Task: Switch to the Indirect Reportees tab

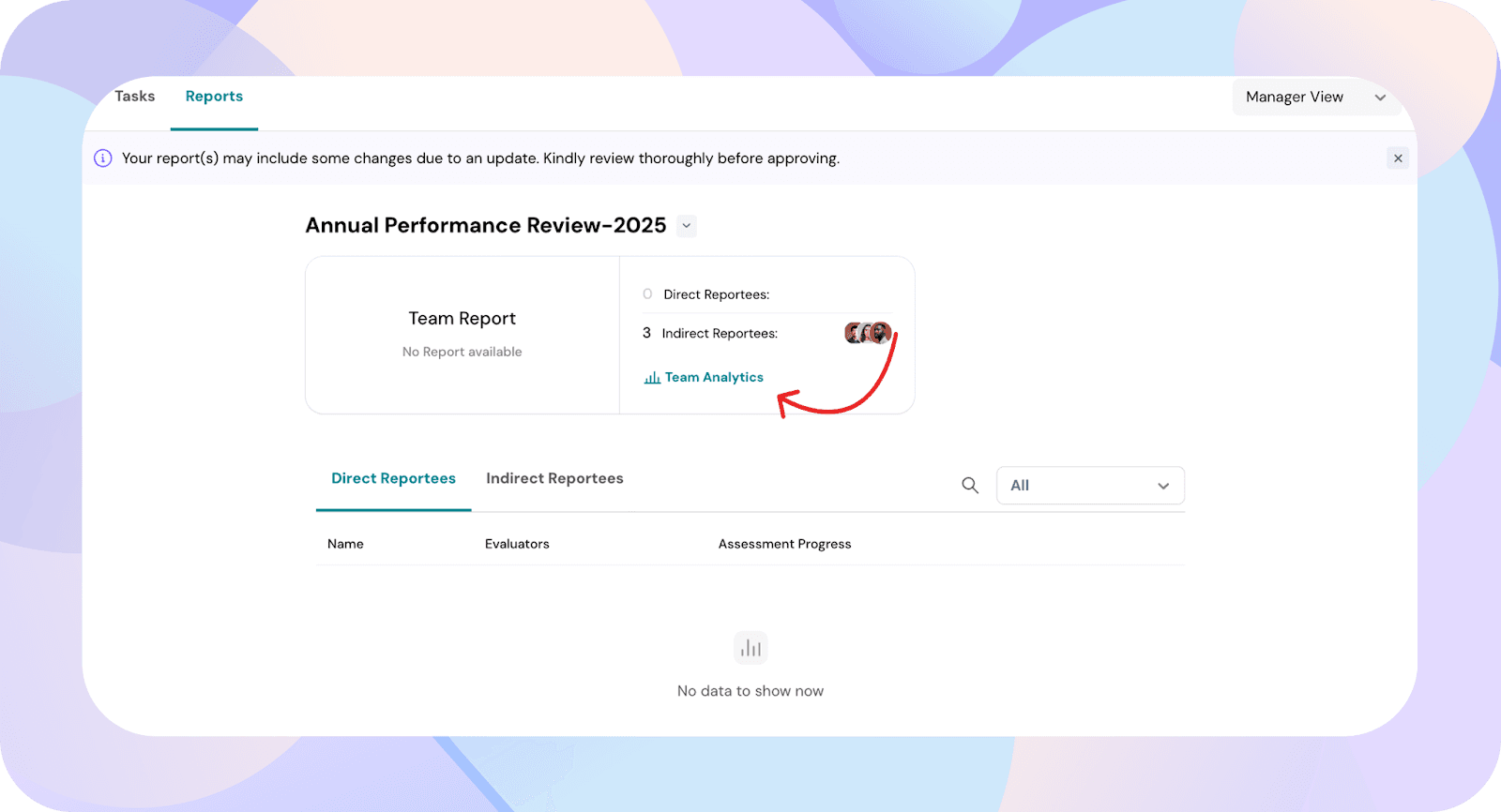Action: click(x=554, y=479)
